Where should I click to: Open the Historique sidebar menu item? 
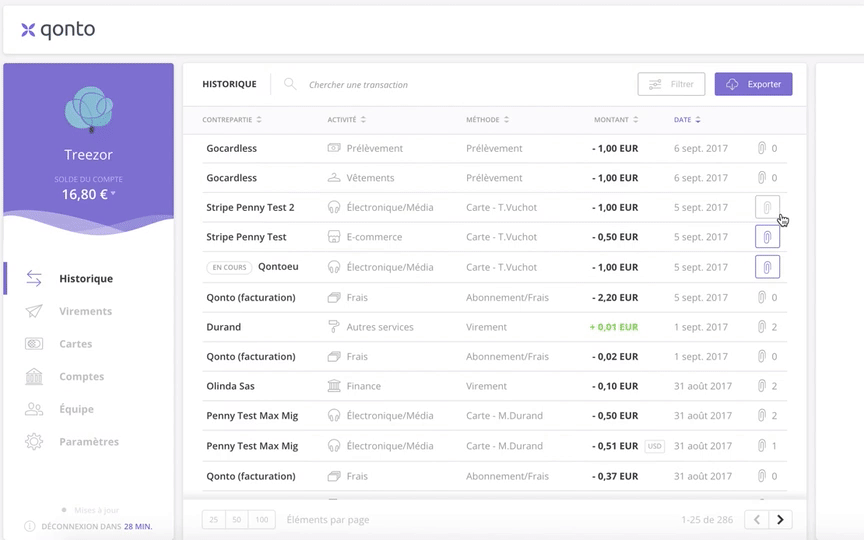[88, 279]
